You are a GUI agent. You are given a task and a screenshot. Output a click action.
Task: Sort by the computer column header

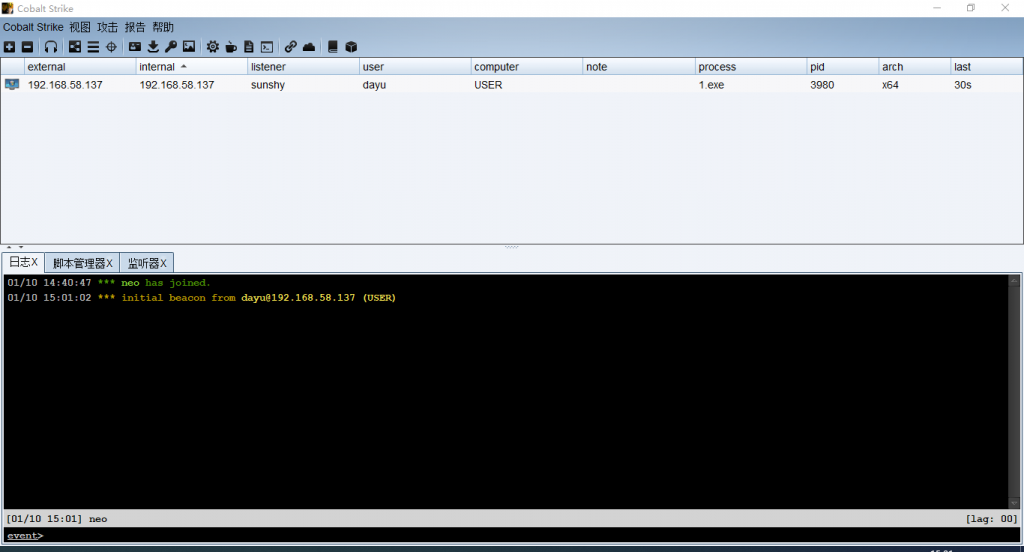[527, 67]
